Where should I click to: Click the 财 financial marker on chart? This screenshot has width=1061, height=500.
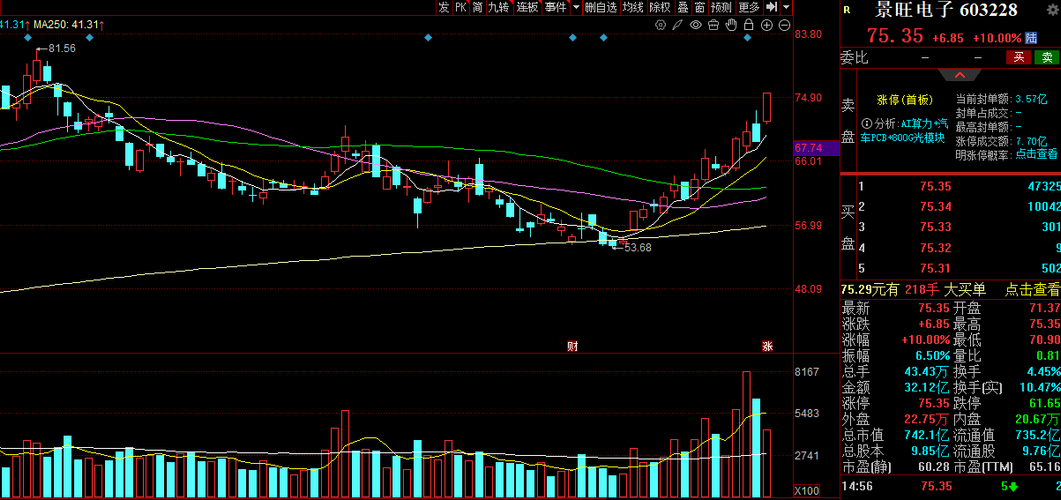pyautogui.click(x=572, y=346)
